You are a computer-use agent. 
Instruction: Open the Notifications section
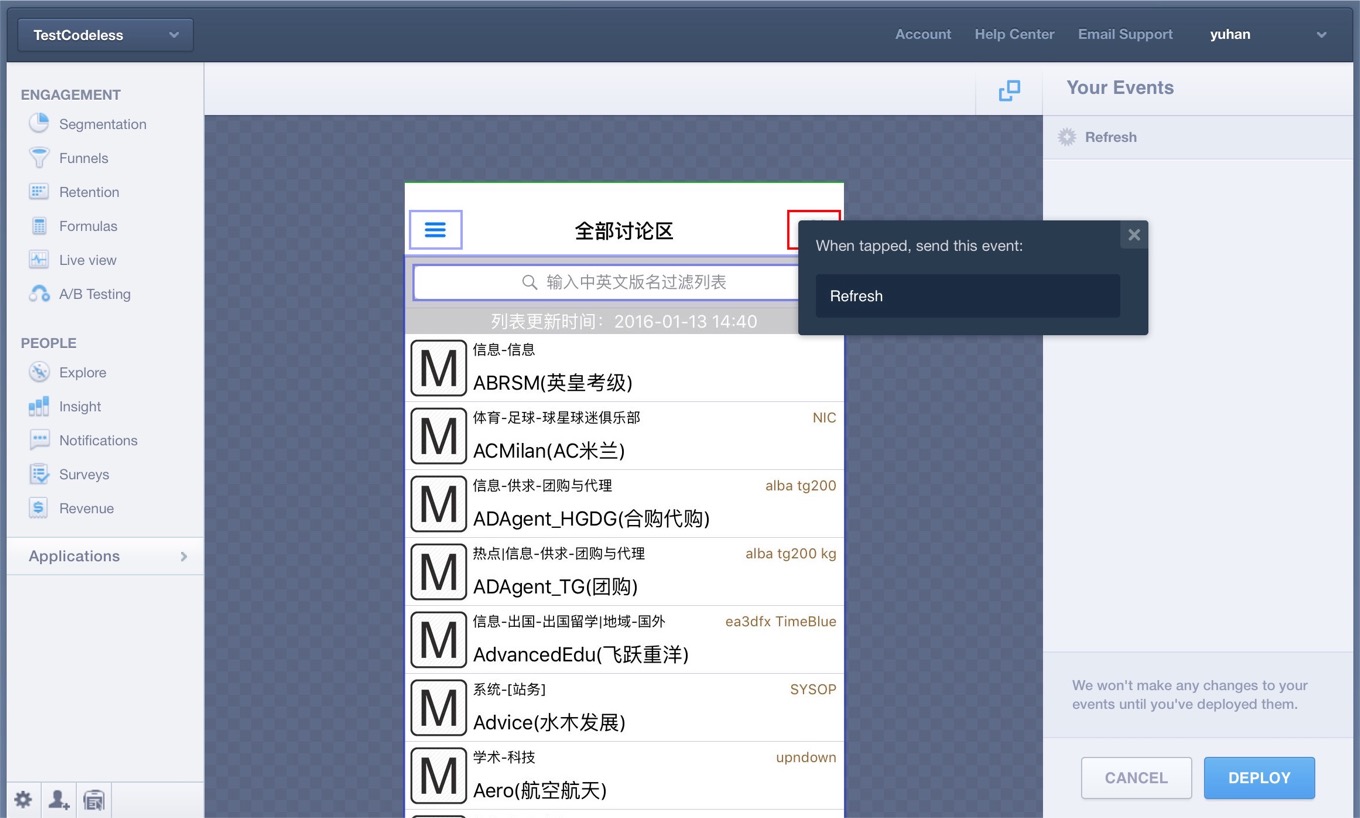97,440
